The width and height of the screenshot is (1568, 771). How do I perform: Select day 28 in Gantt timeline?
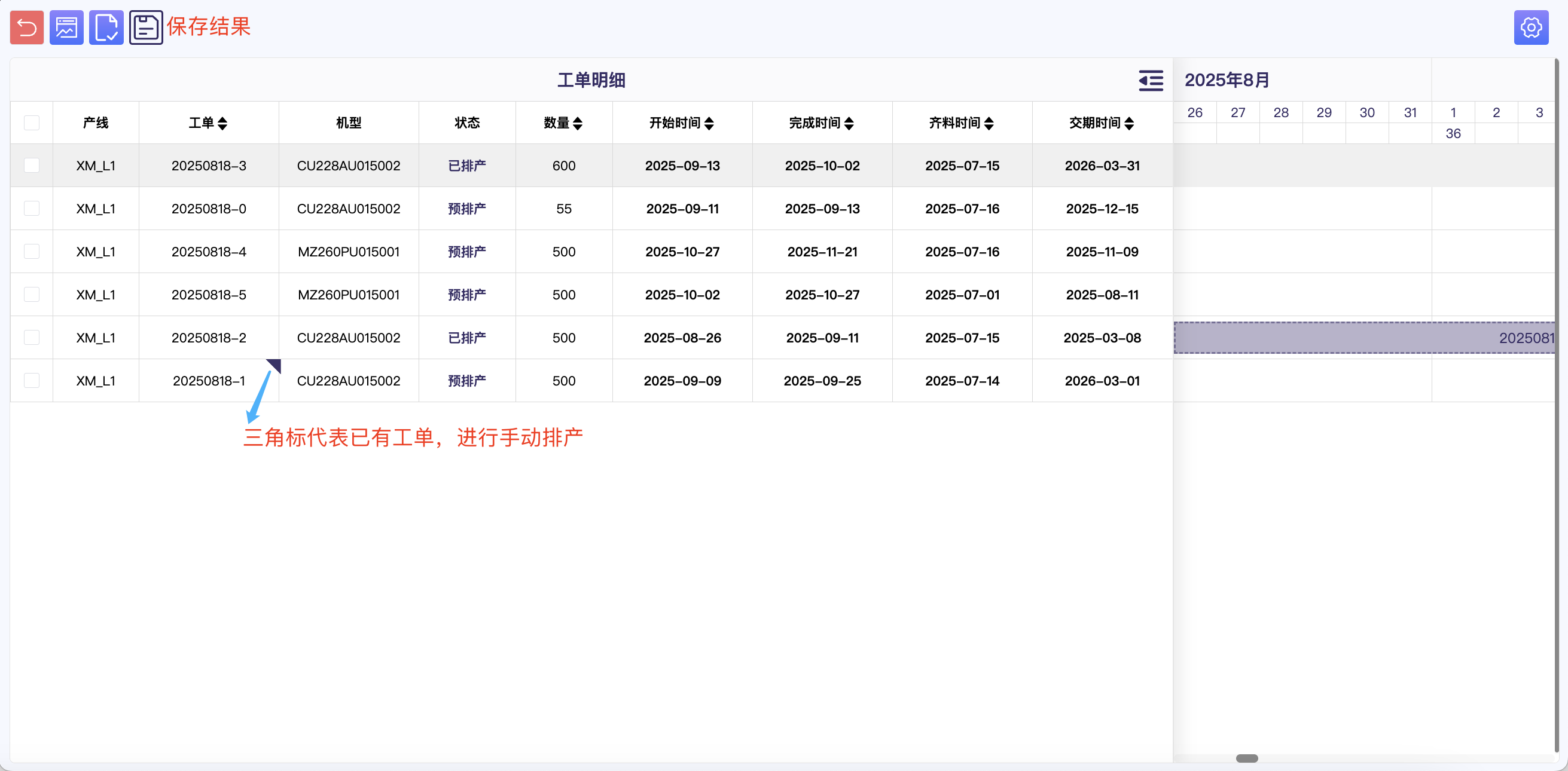pyautogui.click(x=1280, y=112)
